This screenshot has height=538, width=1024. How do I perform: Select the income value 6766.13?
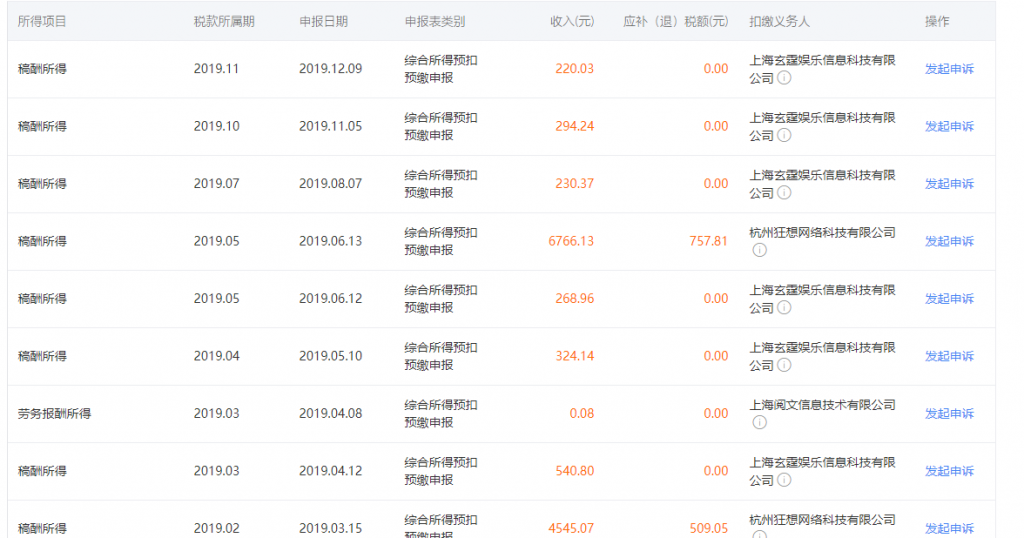pyautogui.click(x=571, y=241)
